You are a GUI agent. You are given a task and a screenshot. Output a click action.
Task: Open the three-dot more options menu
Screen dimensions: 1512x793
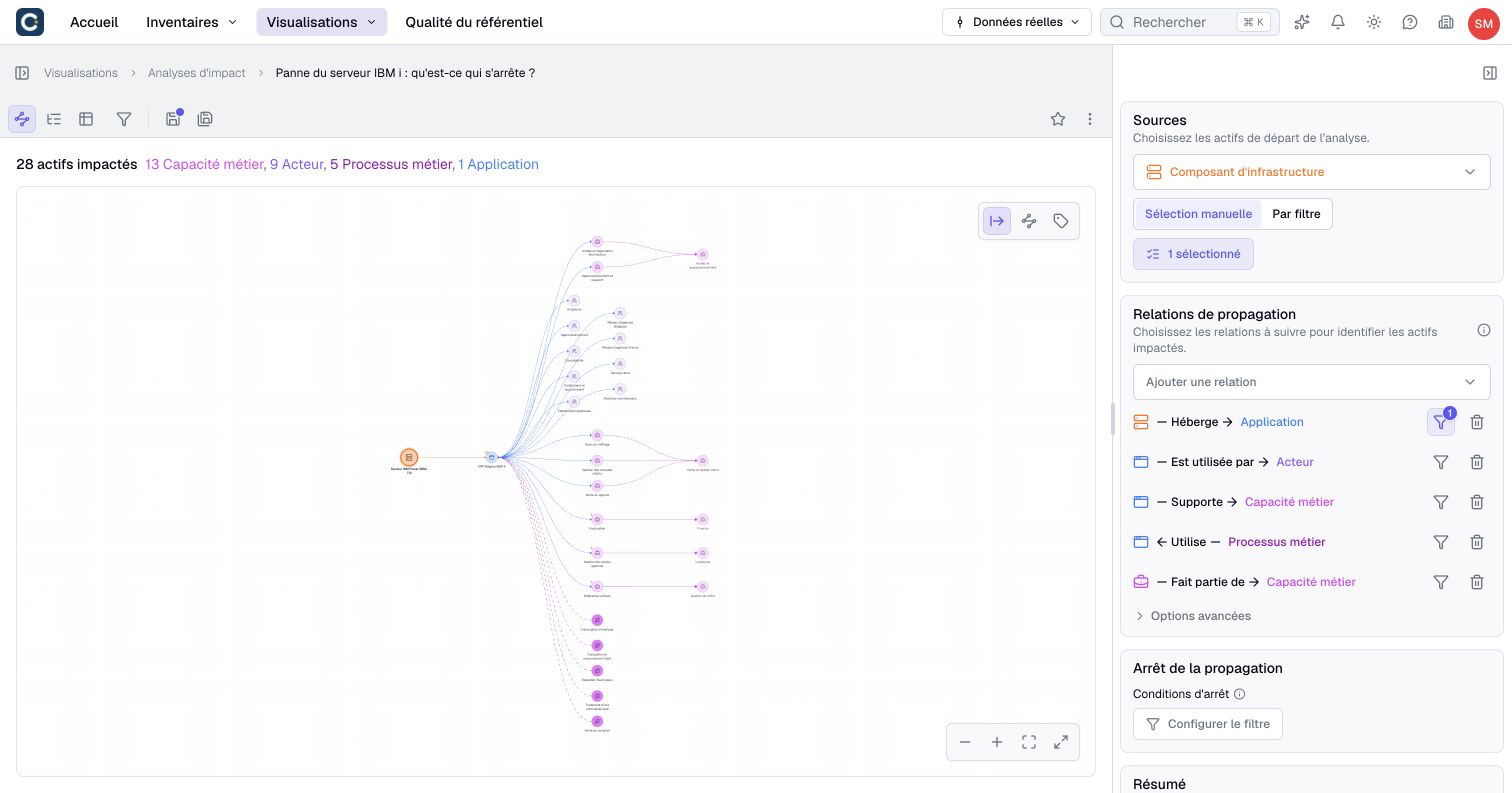point(1090,119)
